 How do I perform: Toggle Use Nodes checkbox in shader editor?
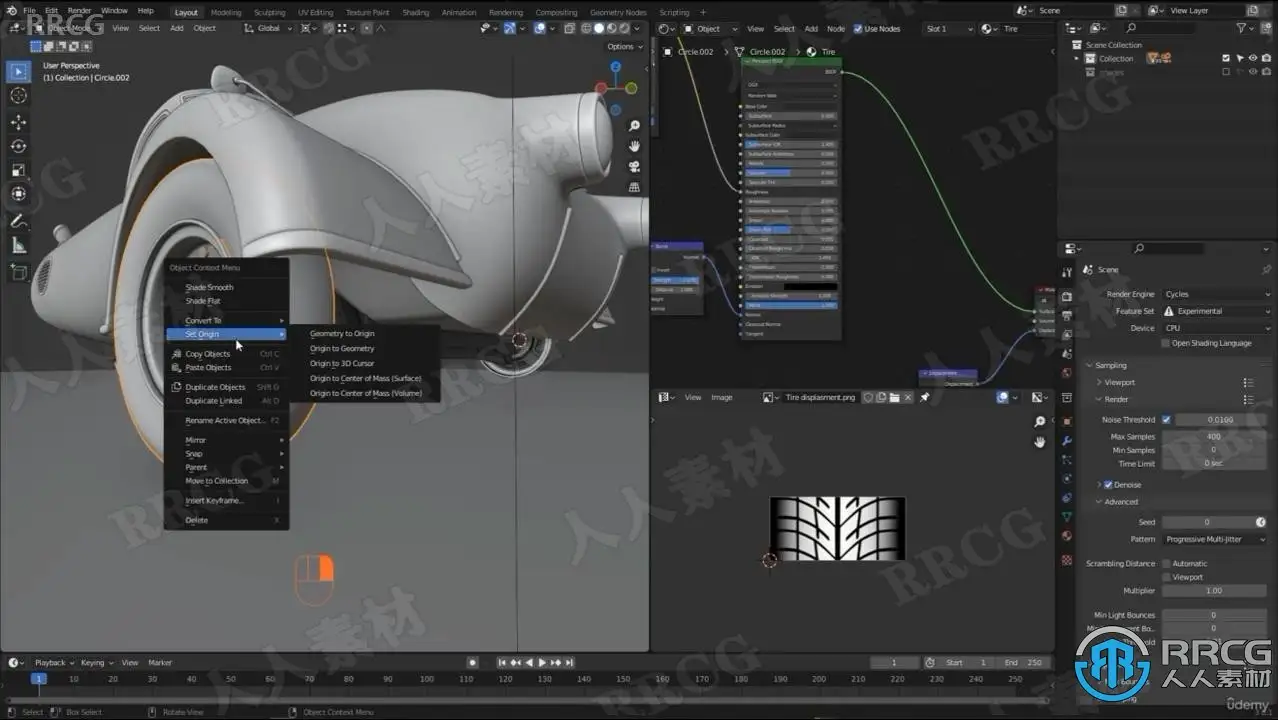click(x=858, y=29)
